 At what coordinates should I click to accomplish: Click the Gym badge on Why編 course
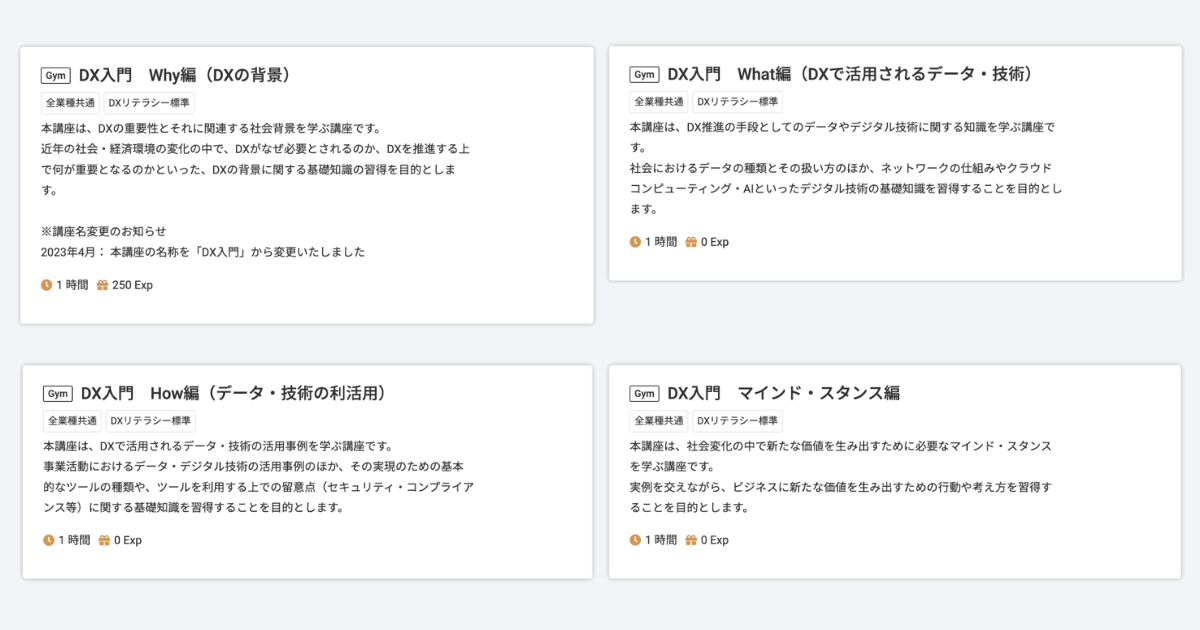56,75
